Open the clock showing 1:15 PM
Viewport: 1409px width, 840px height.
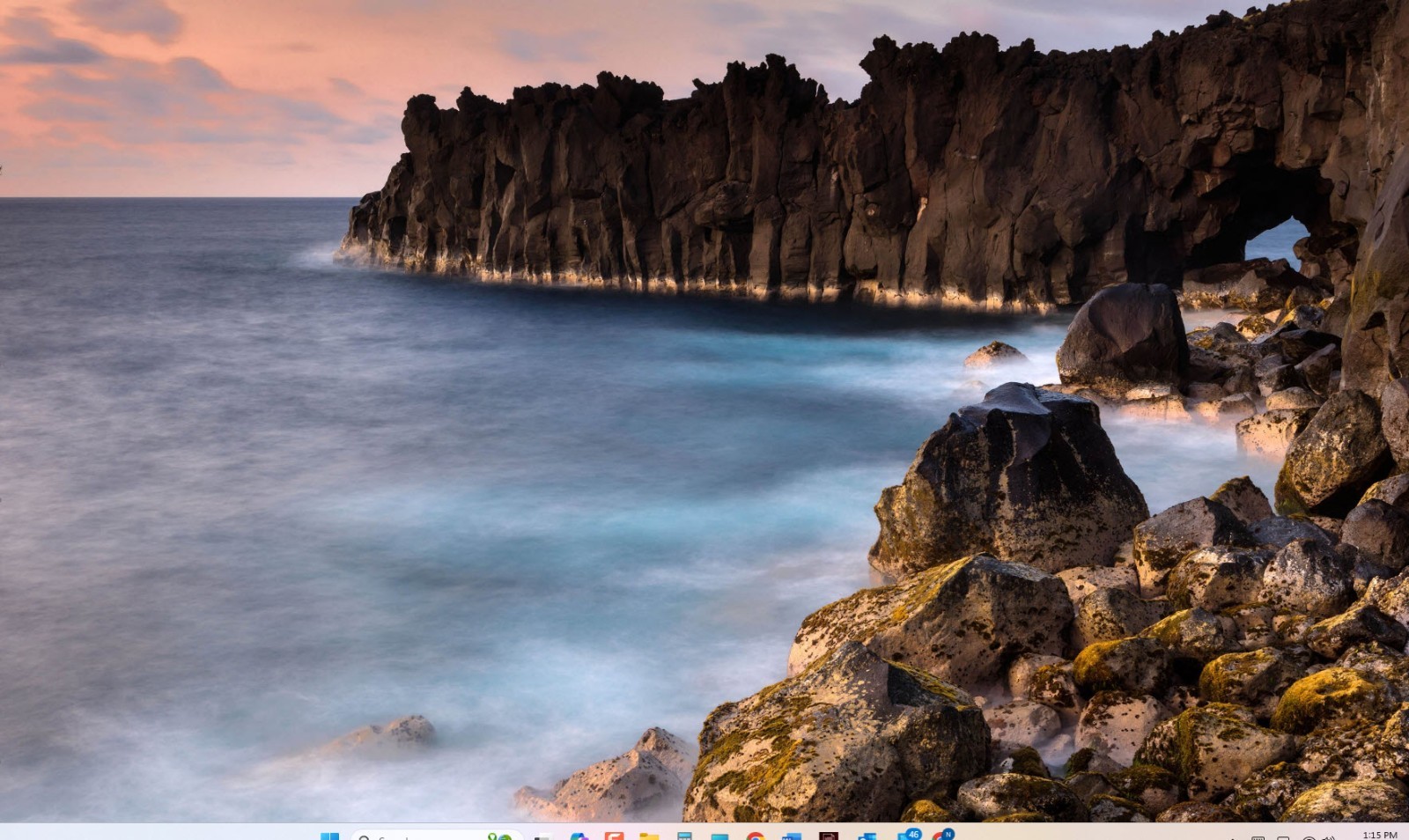point(1379,835)
